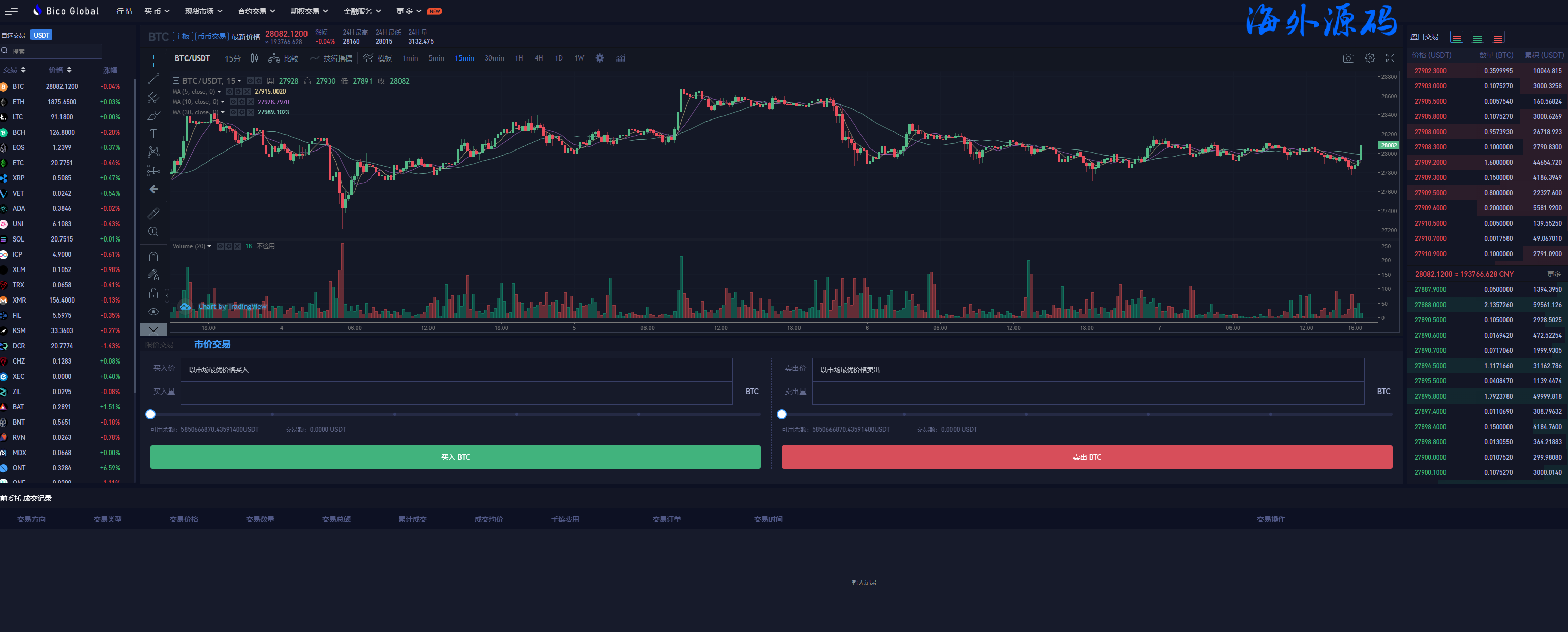Toggle hide-all-drawings eye icon in left toolbar
The height and width of the screenshot is (632, 1568).
153,312
